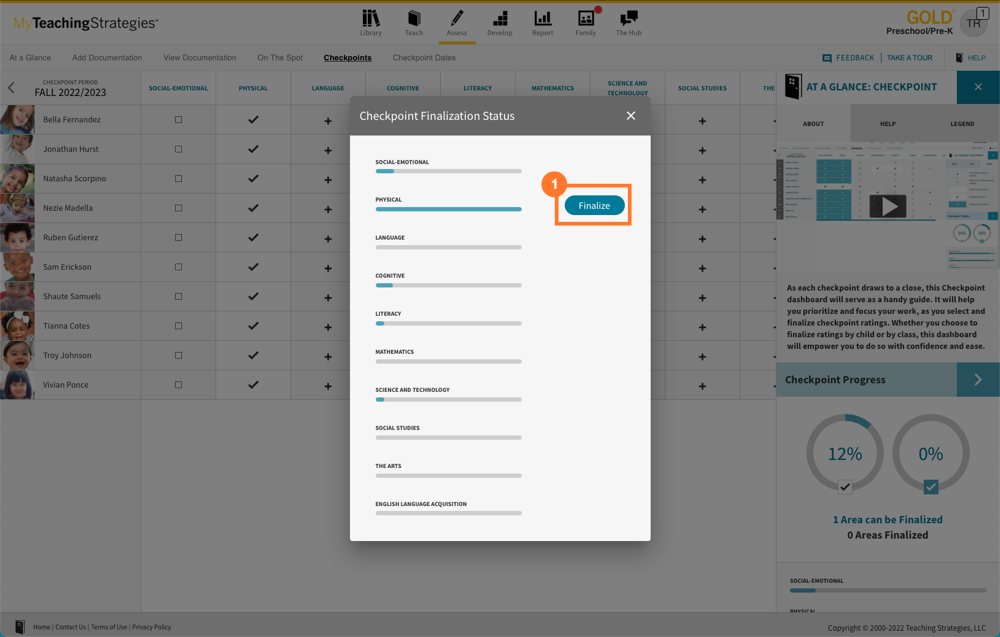Play the checkpoint tutorial video
The width and height of the screenshot is (1000, 637).
pos(887,207)
